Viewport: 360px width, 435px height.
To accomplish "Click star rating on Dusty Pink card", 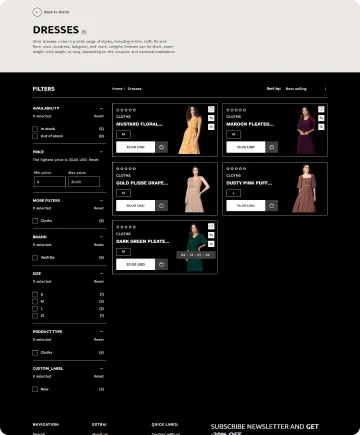I will [236, 169].
